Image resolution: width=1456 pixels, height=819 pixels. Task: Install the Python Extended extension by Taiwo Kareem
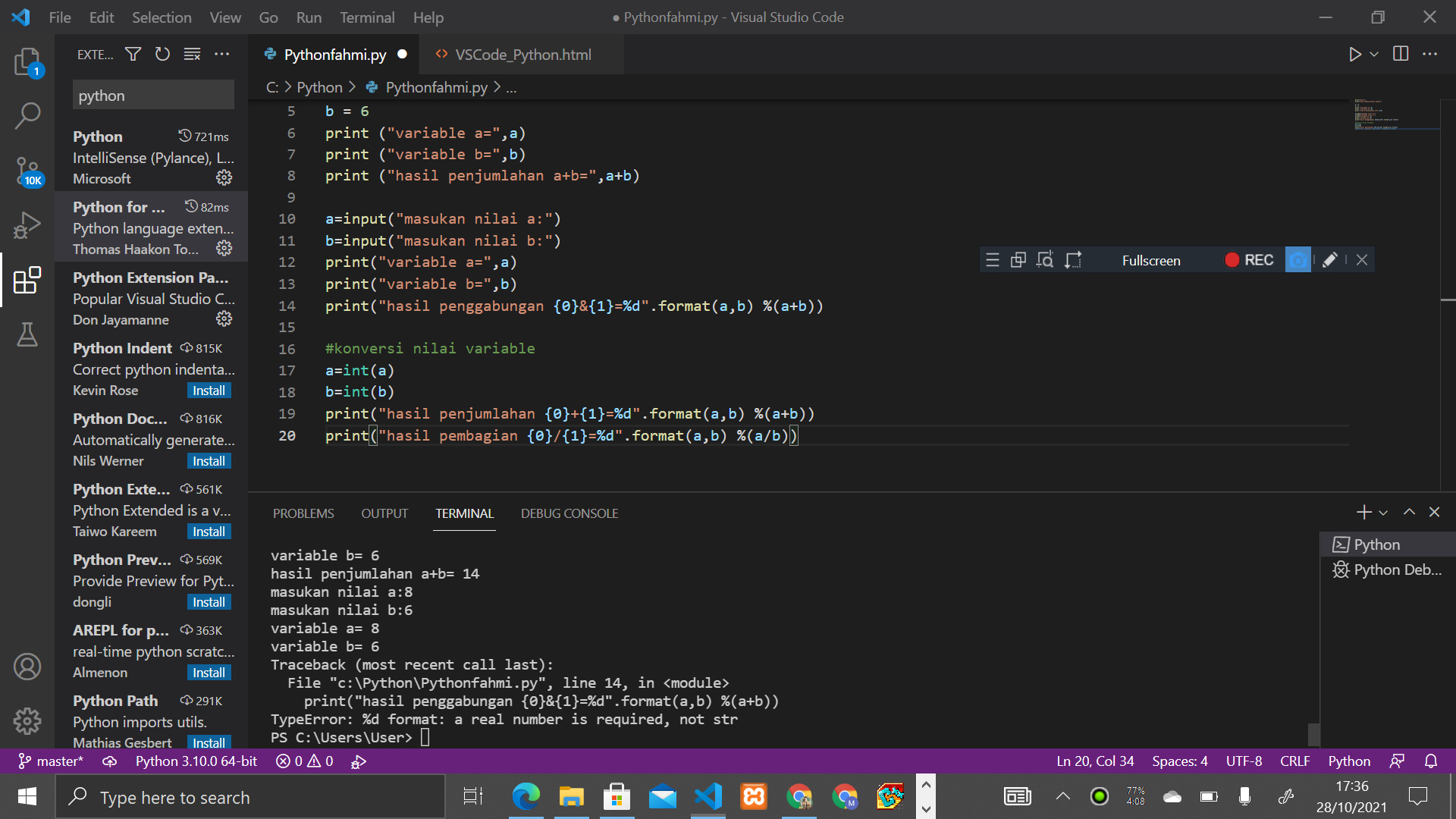point(209,532)
